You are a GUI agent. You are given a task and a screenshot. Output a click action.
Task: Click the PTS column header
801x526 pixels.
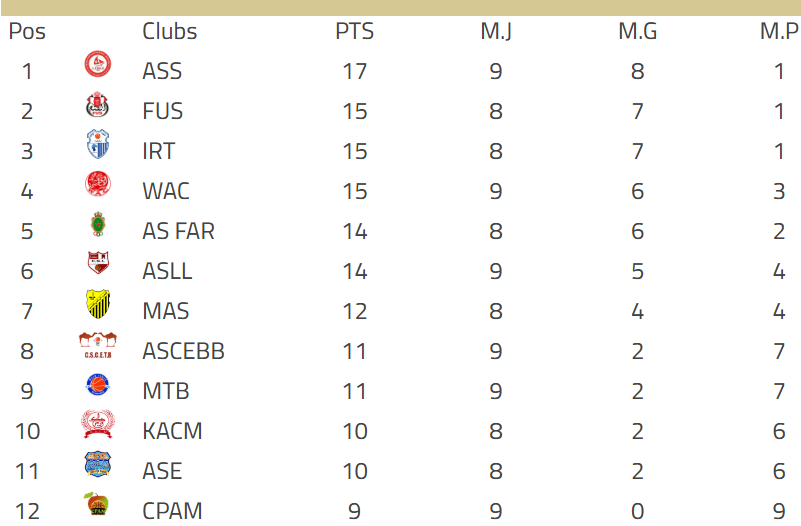[x=354, y=31]
